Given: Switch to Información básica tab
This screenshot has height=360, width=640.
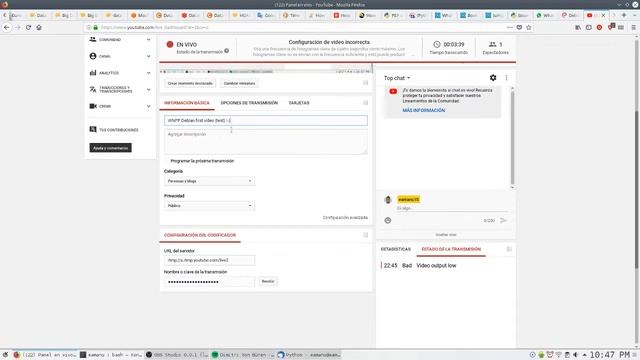Looking at the screenshot, I should coord(187,103).
